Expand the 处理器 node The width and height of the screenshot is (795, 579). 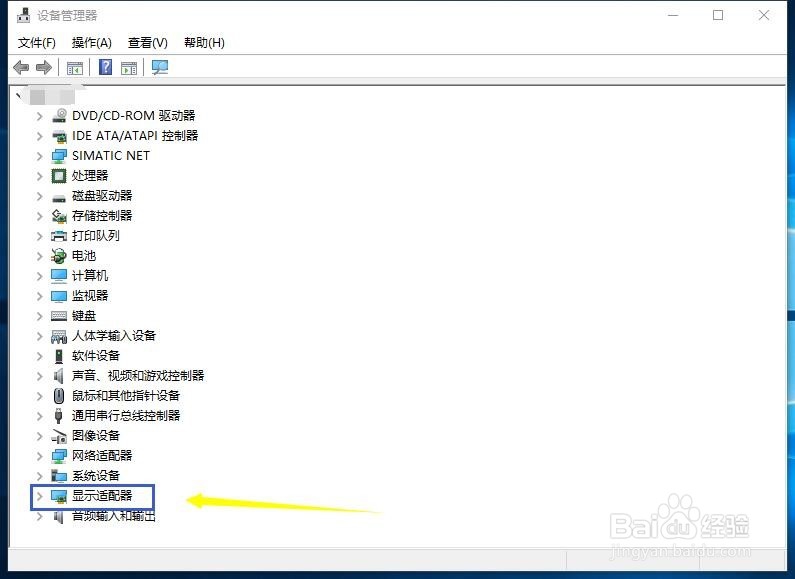click(x=40, y=176)
